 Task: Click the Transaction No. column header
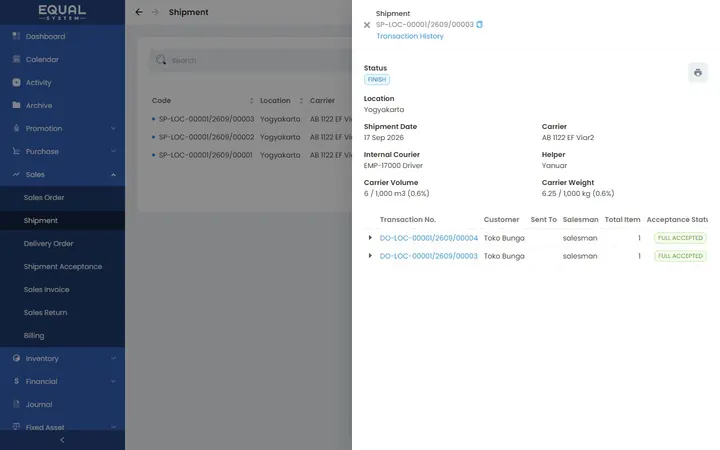pos(407,219)
